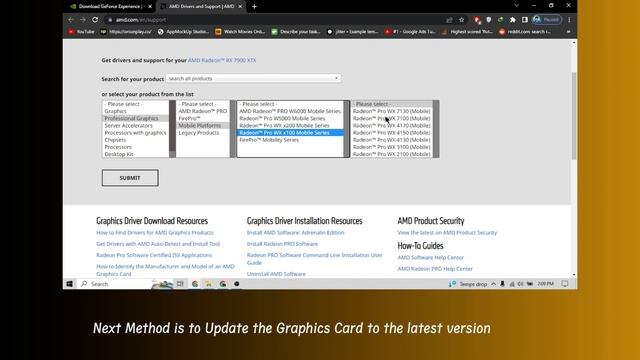Open the notification center icon
This screenshot has width=640, height=360.
(x=565, y=284)
